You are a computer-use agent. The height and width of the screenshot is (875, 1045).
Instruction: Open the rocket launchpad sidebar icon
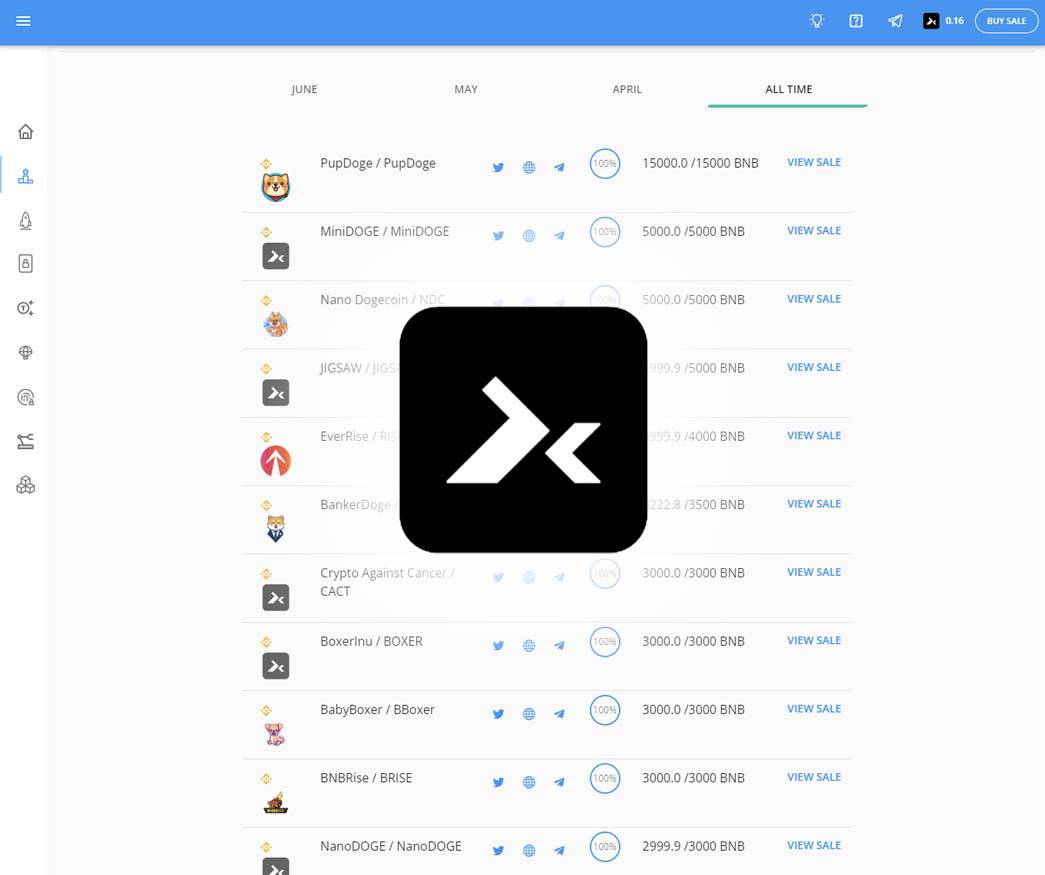point(25,221)
